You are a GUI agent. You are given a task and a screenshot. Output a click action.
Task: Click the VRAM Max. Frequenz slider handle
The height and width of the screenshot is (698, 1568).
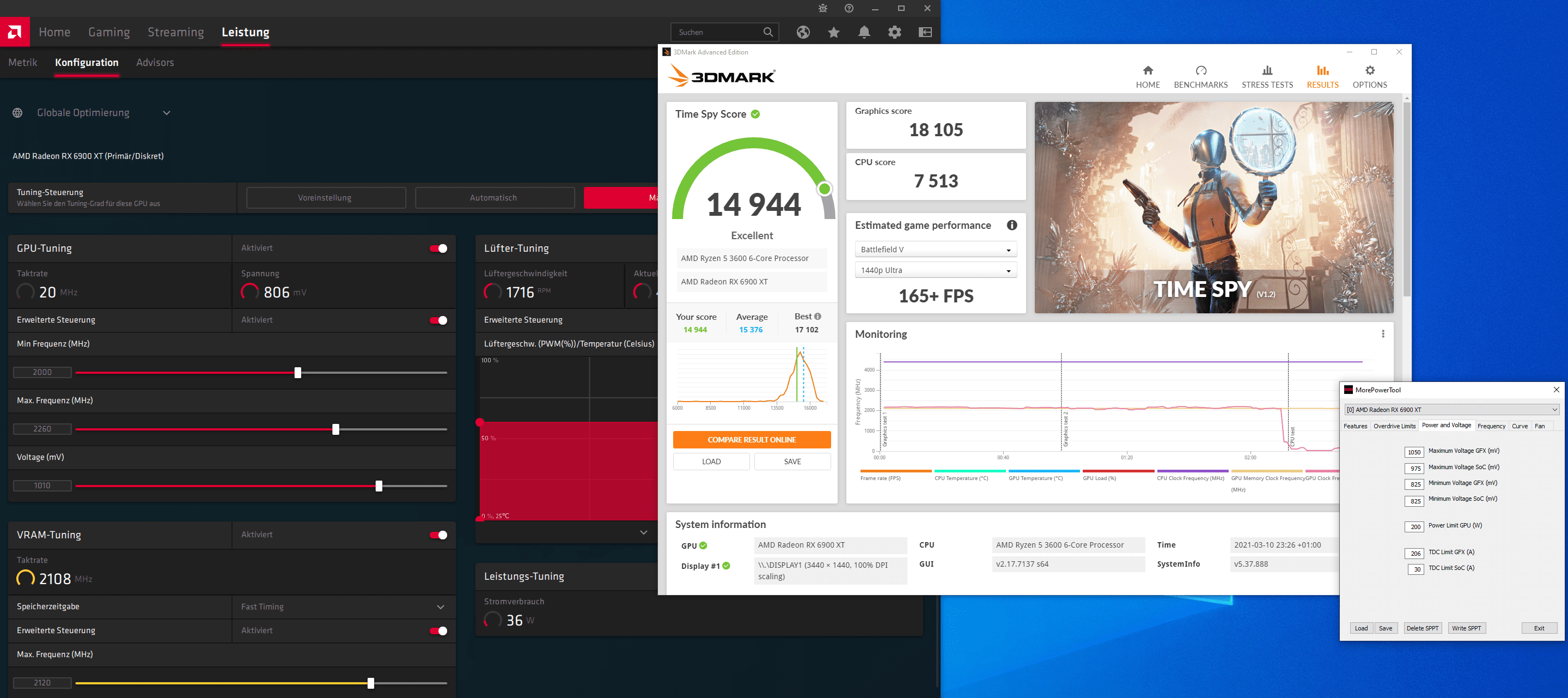371,683
